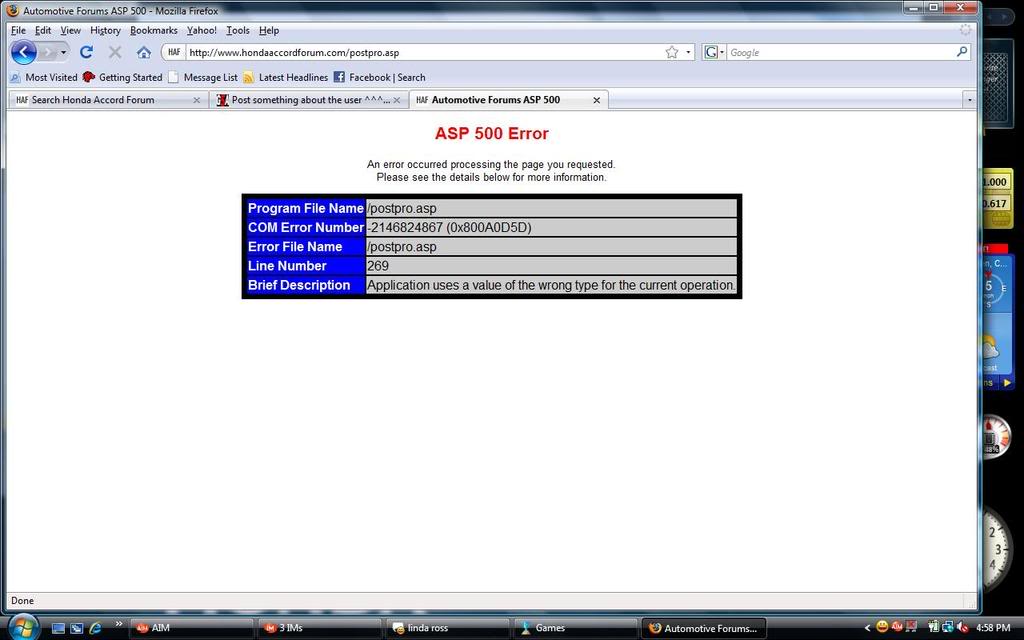
Task: Click the Latest Headlines feed icon
Action: pos(247,77)
